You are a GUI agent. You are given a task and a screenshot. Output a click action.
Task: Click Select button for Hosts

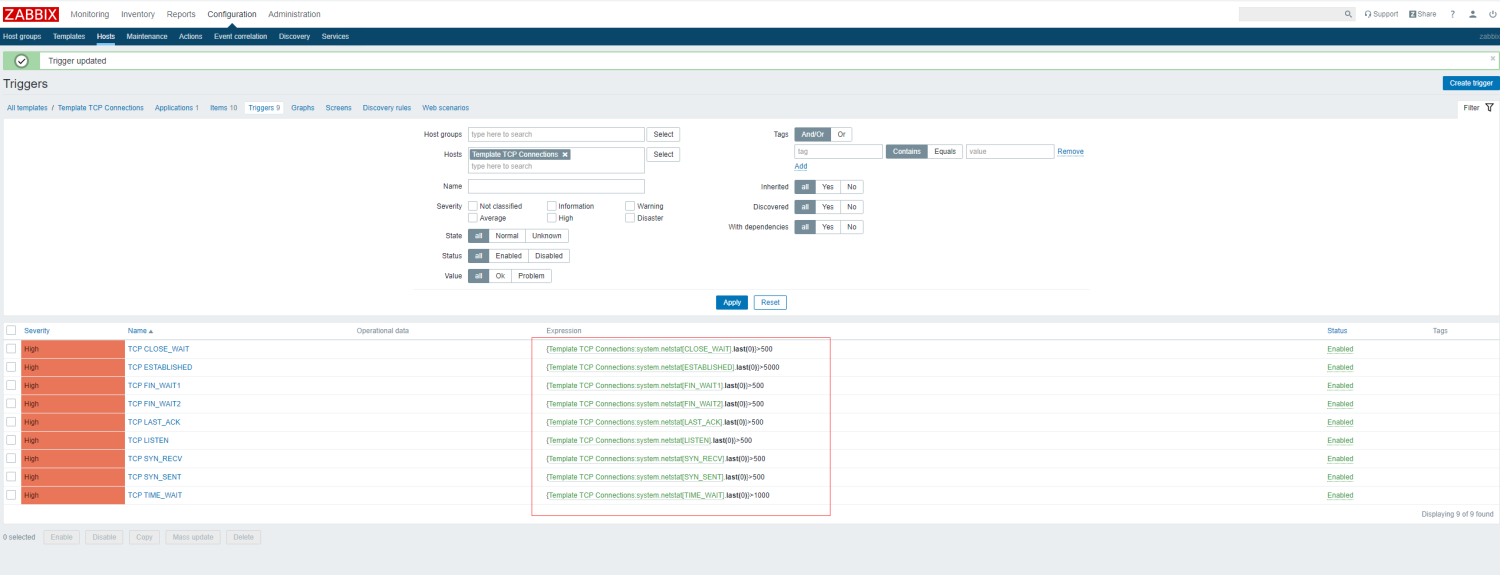pos(663,154)
